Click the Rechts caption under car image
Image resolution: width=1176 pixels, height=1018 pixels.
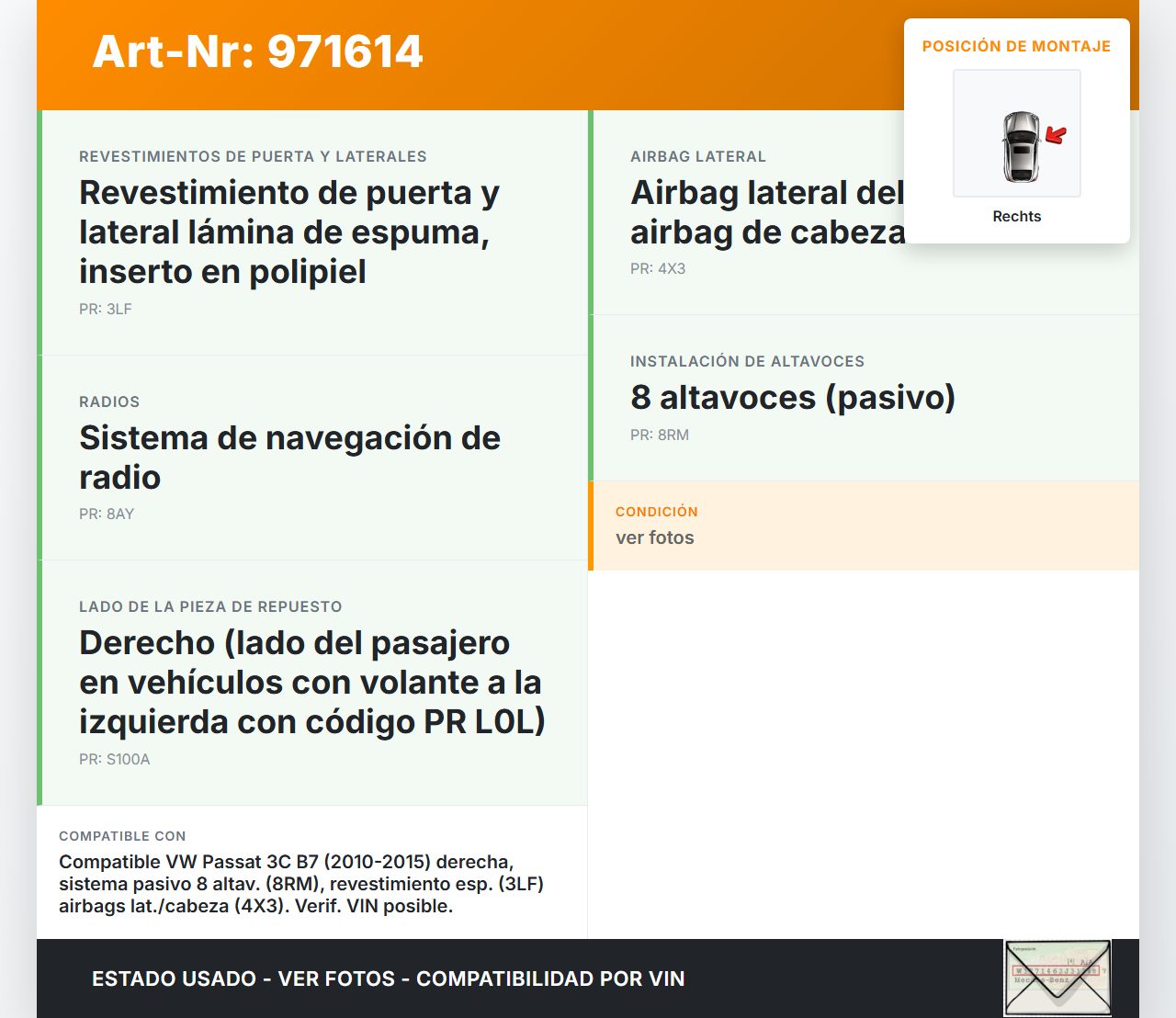(x=1017, y=216)
